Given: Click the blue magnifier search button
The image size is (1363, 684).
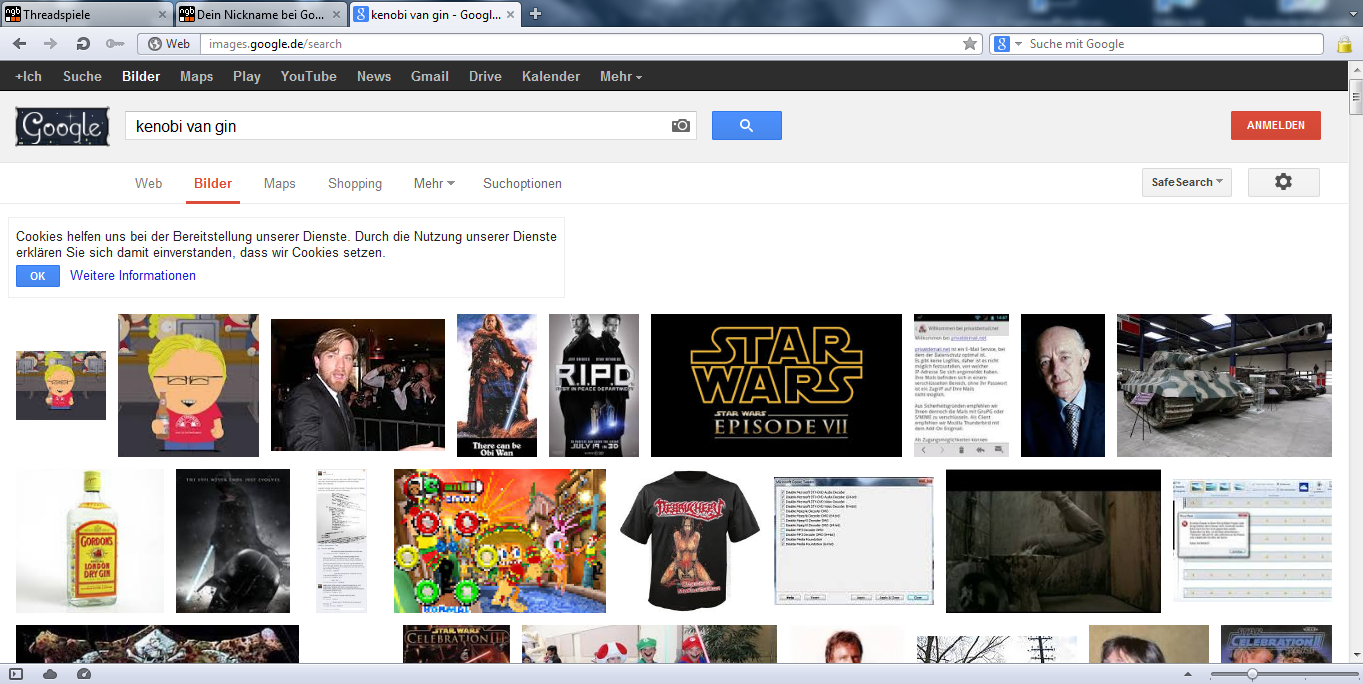Looking at the screenshot, I should (746, 125).
